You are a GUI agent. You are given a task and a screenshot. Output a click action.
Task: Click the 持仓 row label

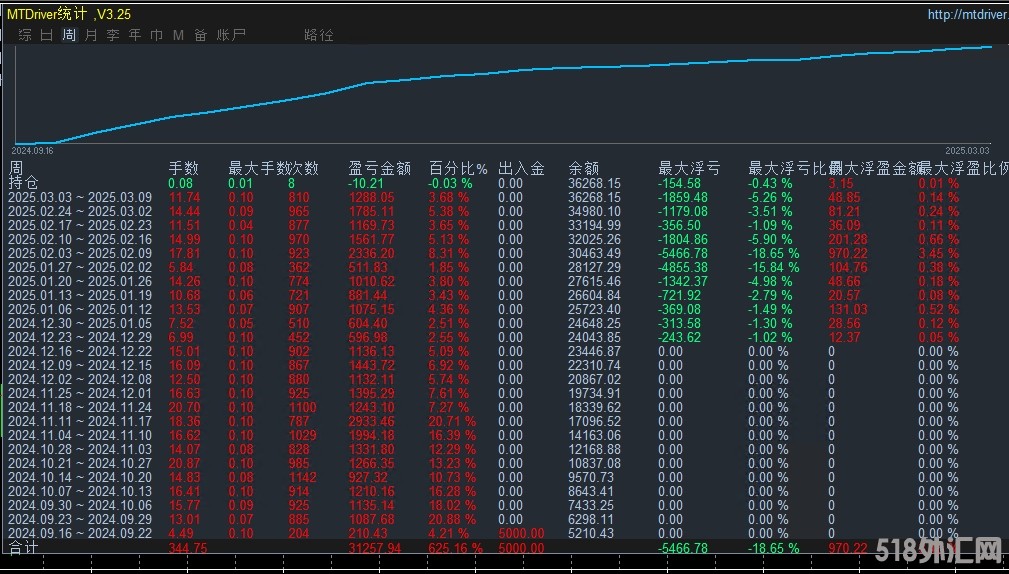(x=24, y=183)
